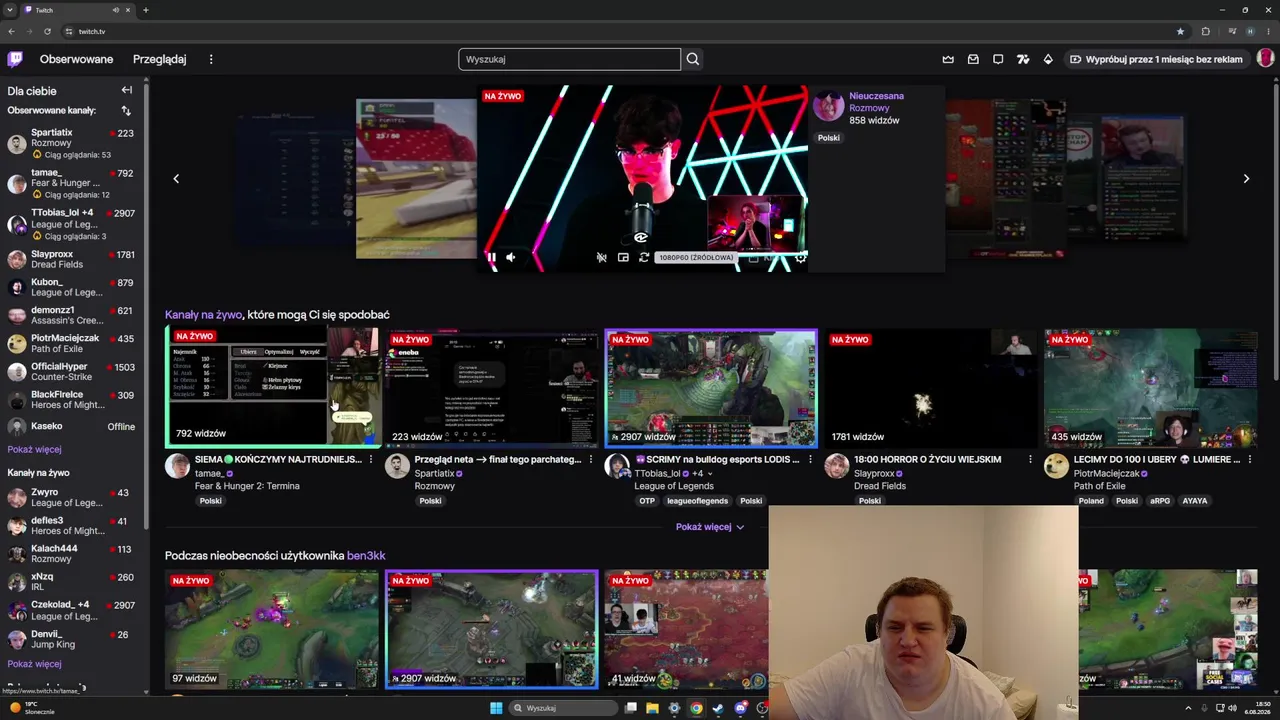This screenshot has width=1280, height=720.
Task: Open Kaseko offline channel in sidebar
Action: point(70,427)
